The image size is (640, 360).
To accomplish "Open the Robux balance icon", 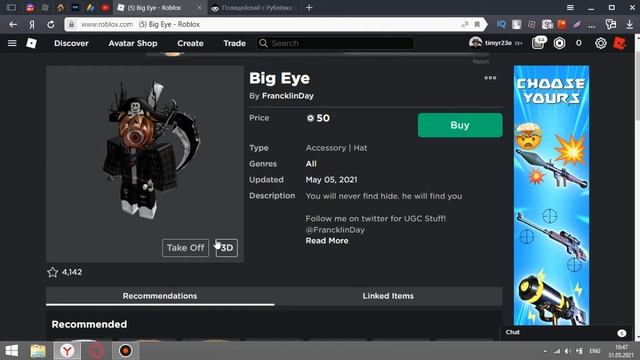I will [560, 43].
